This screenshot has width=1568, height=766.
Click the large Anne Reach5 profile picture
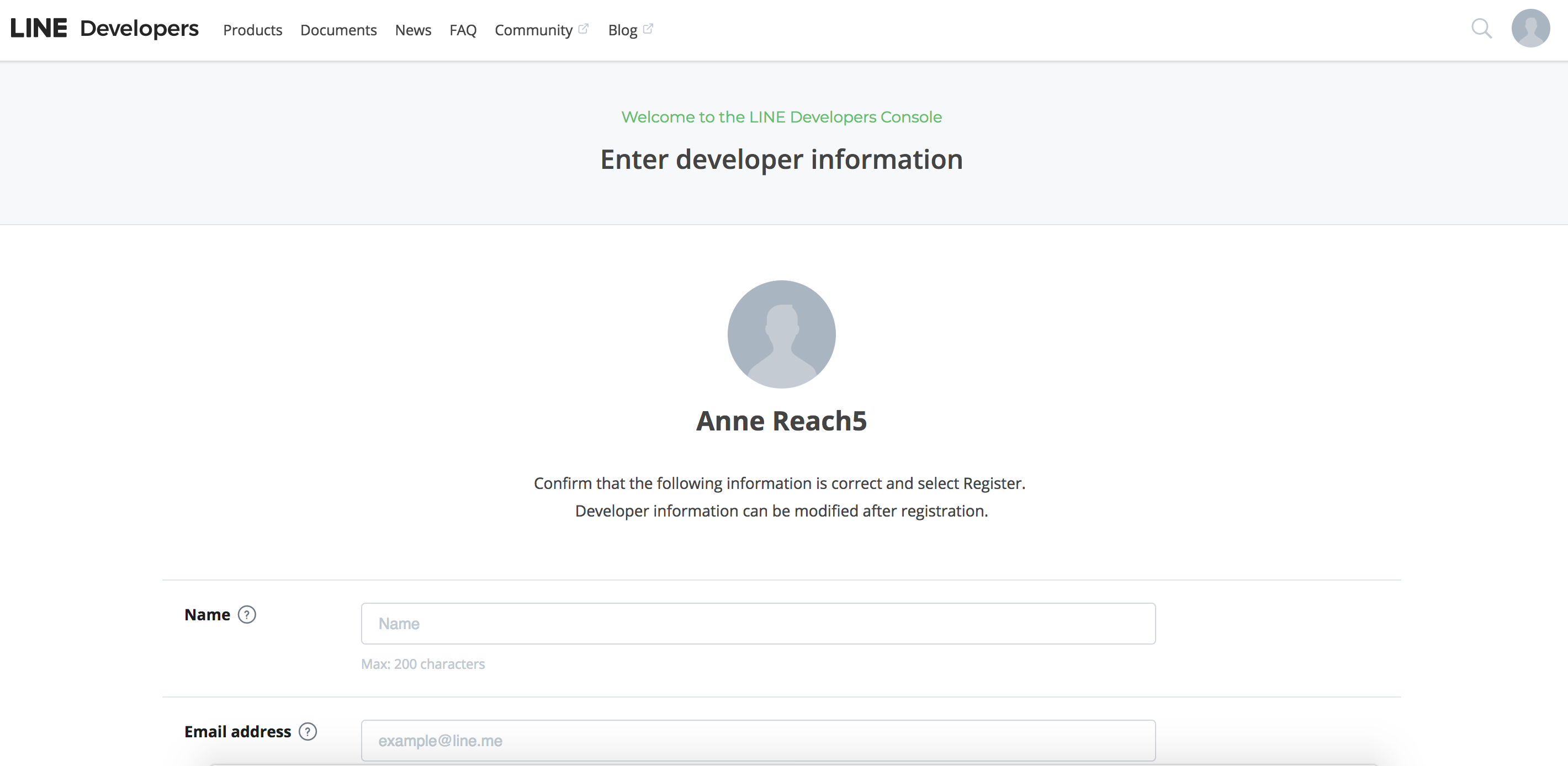(781, 334)
